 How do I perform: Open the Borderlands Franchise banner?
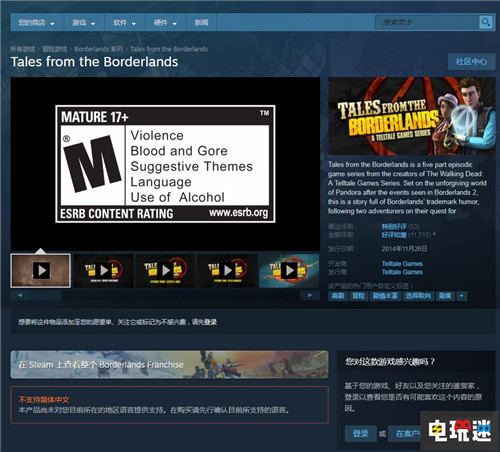[169, 364]
